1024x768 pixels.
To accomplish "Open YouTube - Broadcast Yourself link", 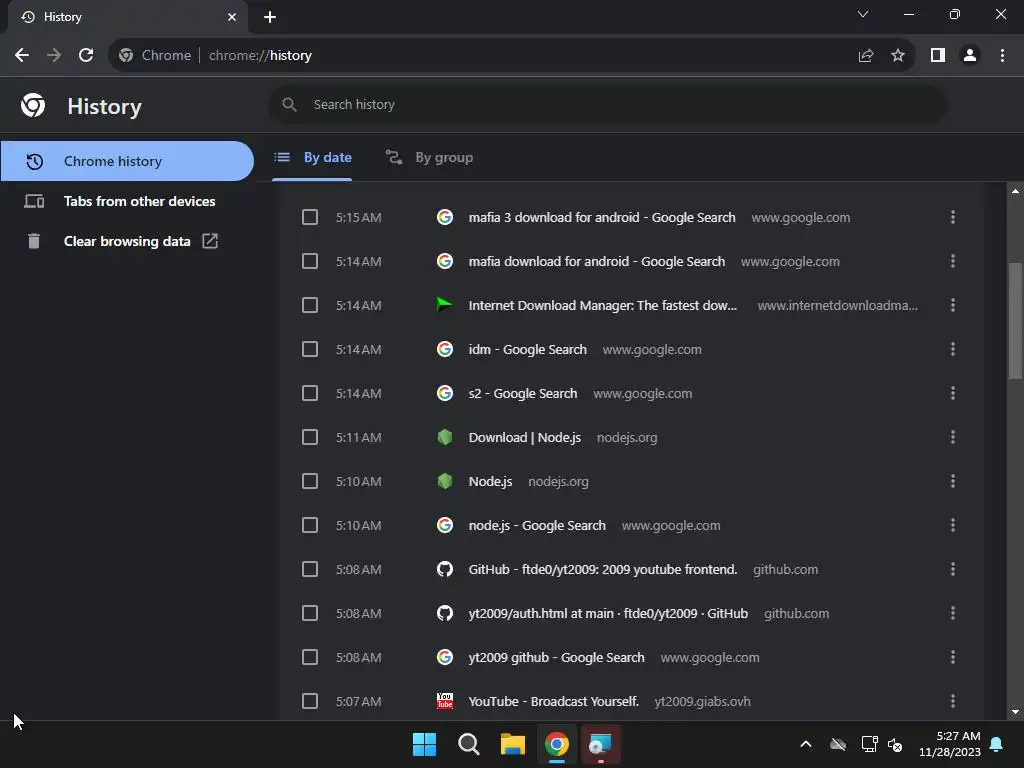I will pyautogui.click(x=553, y=701).
